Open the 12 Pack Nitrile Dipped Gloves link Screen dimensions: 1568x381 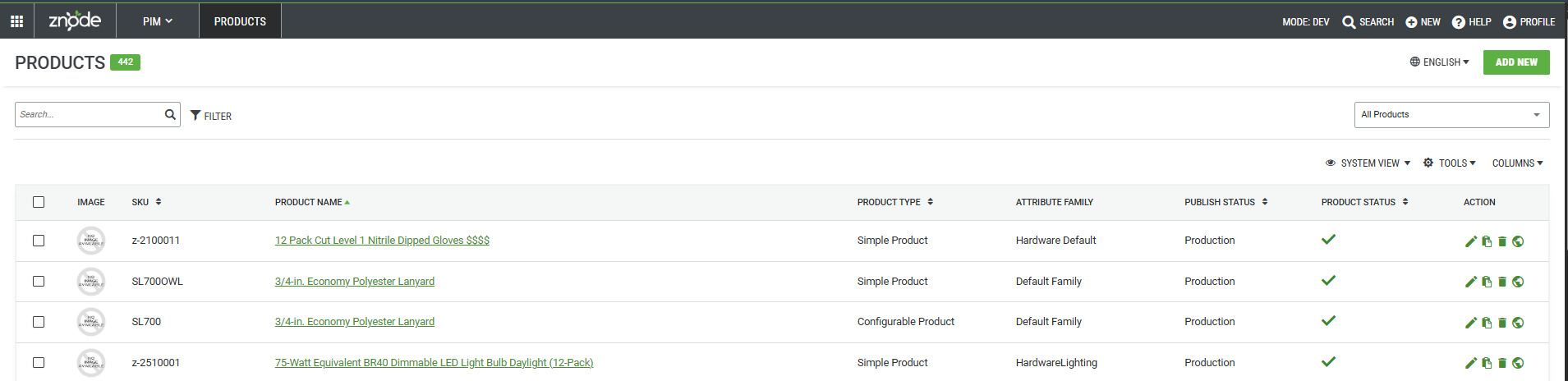pos(382,241)
